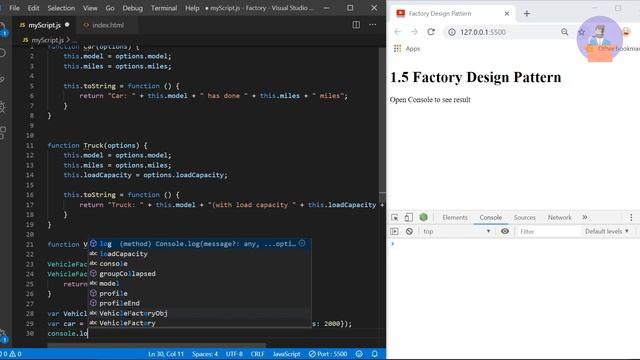Open a new browser tab
Screen dimensions: 640x360
527,13
